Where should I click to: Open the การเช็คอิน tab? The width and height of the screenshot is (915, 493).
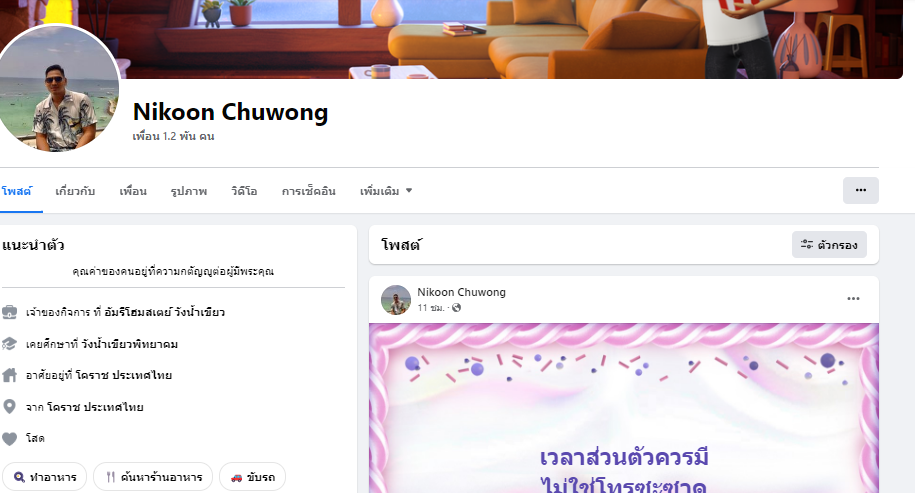[x=309, y=191]
